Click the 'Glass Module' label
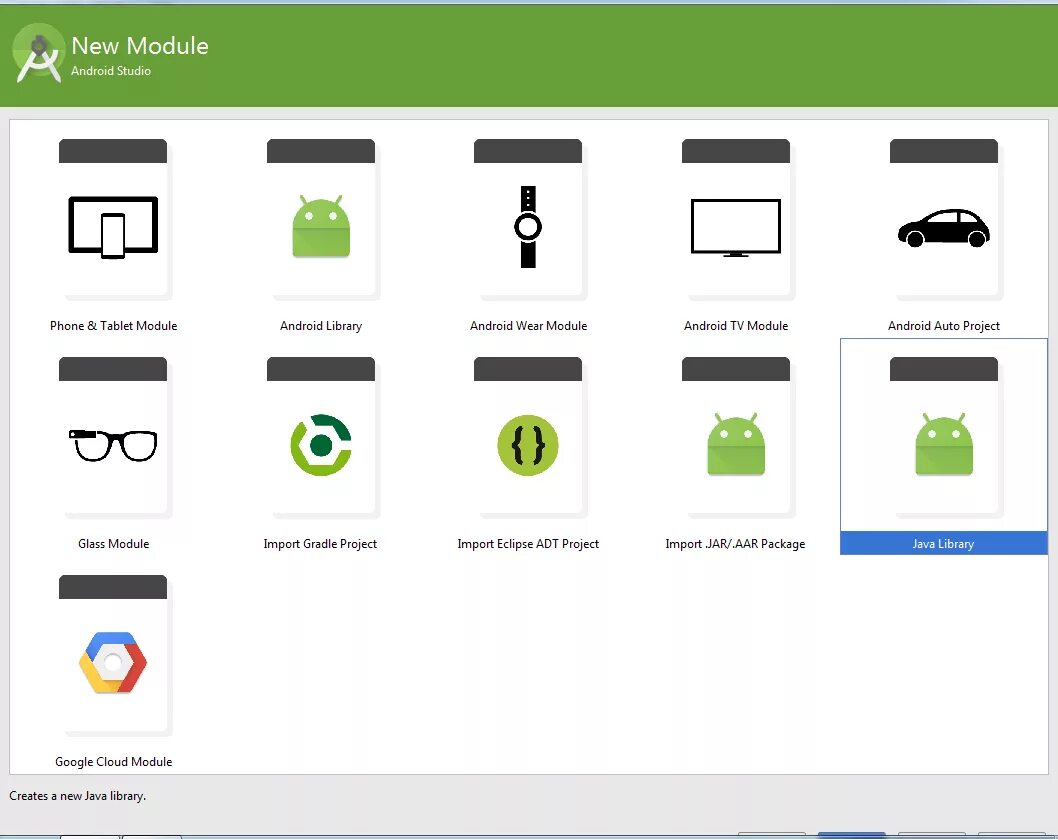The image size is (1058, 840). tap(113, 544)
